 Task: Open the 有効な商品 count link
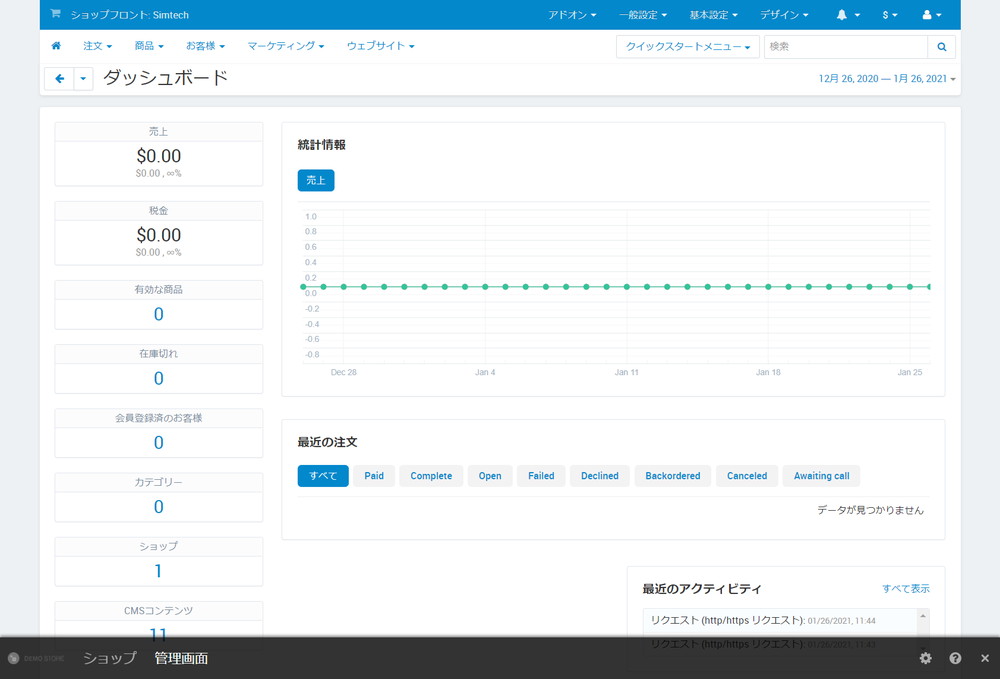pyautogui.click(x=159, y=314)
